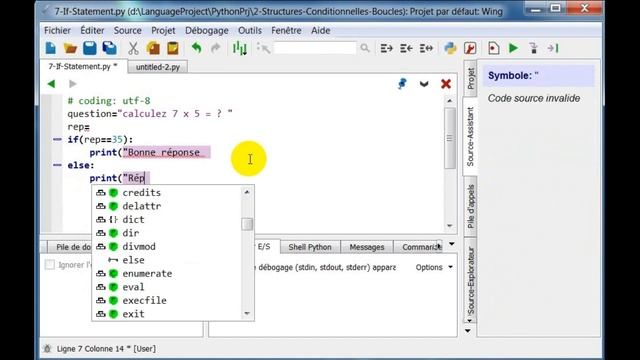Open the Éditer menu
The height and width of the screenshot is (360, 640).
tap(92, 30)
